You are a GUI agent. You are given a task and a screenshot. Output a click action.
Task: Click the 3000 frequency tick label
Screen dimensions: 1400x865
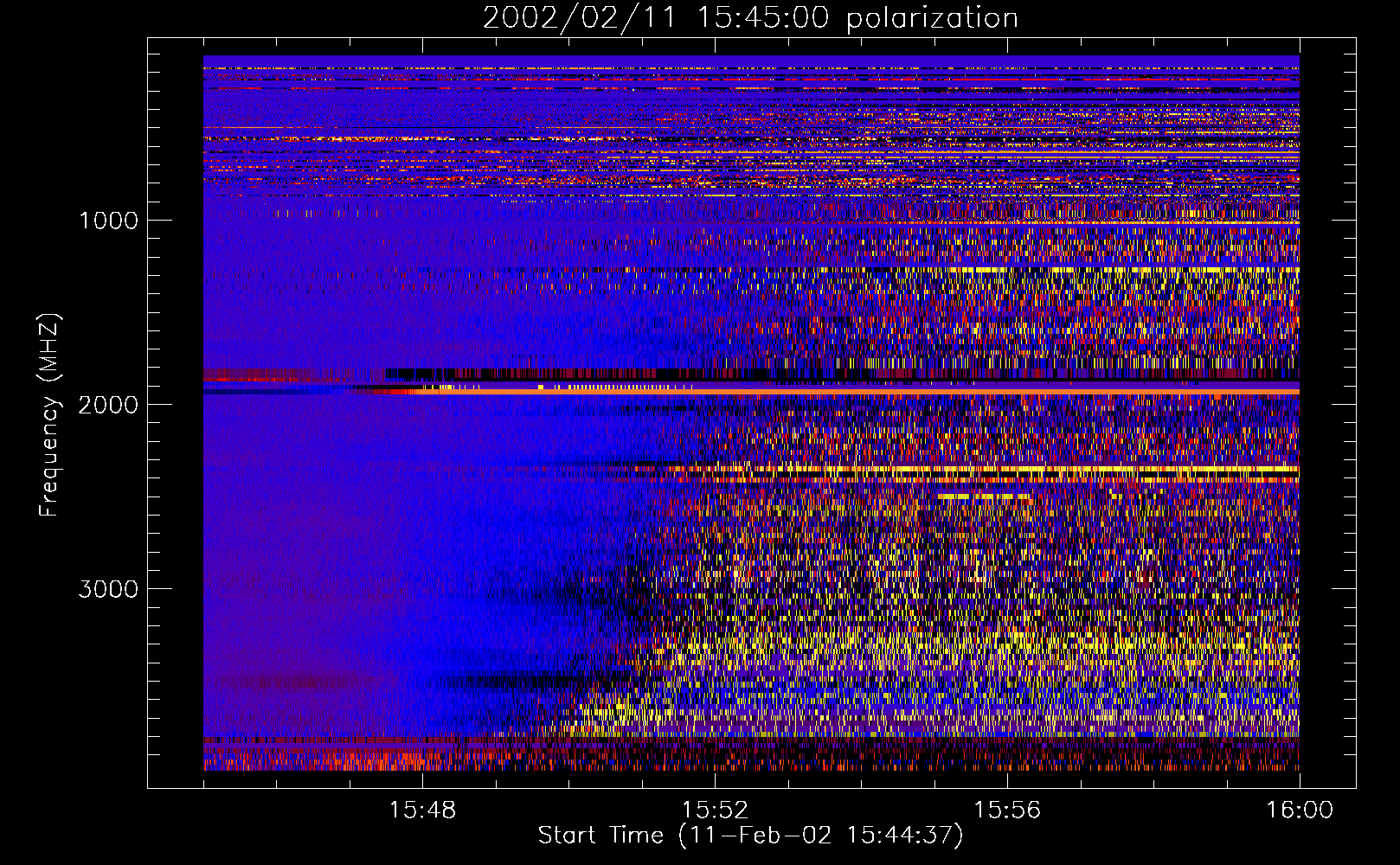click(108, 589)
